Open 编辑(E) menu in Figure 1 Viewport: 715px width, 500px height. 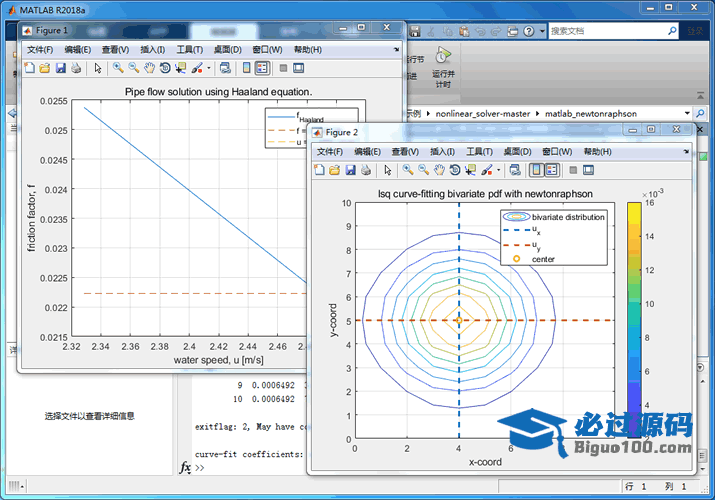coord(78,50)
